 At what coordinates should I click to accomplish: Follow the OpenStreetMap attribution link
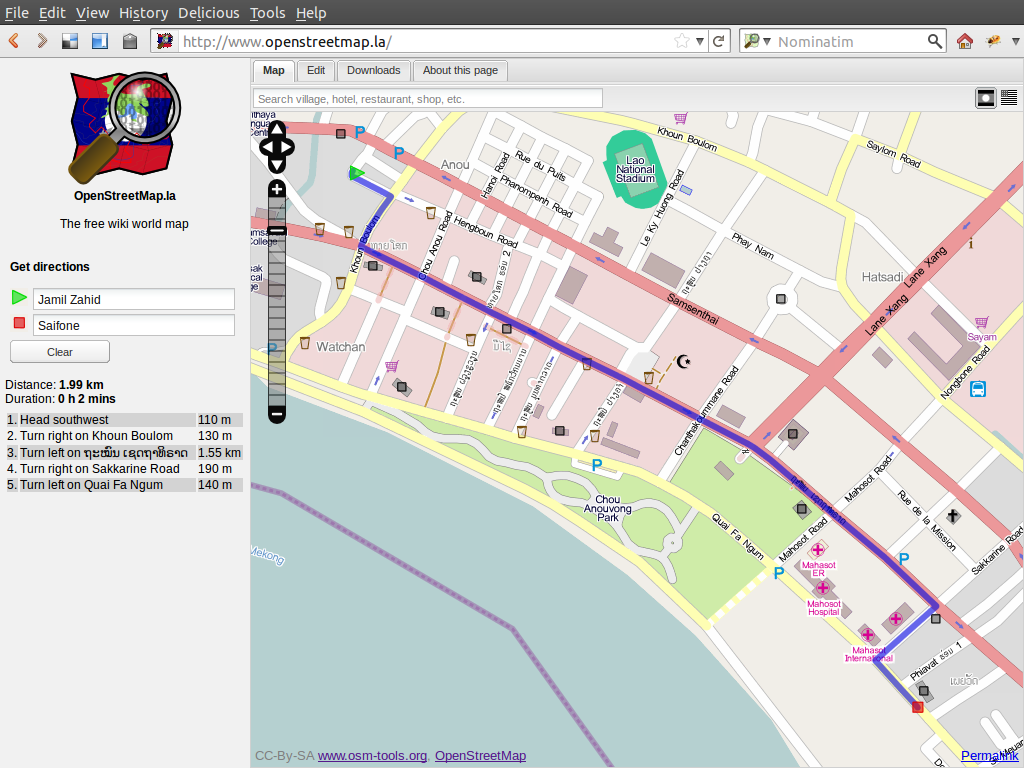click(480, 755)
